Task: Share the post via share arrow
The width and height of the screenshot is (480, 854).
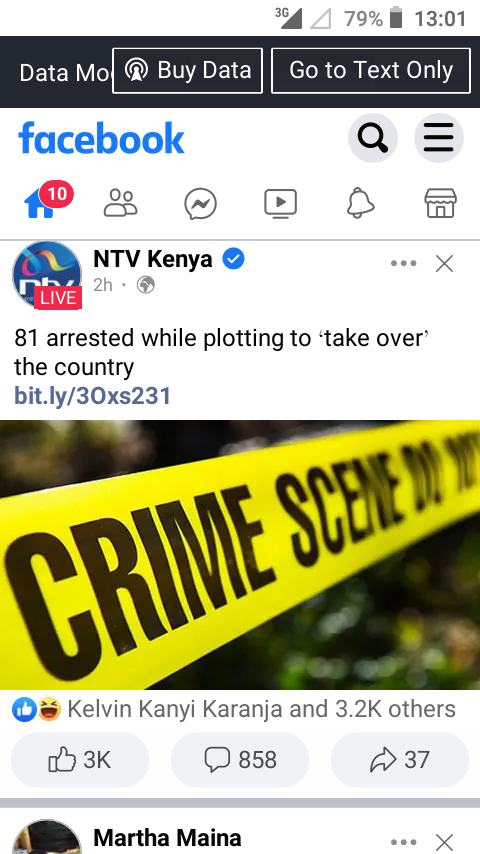Action: pos(400,760)
